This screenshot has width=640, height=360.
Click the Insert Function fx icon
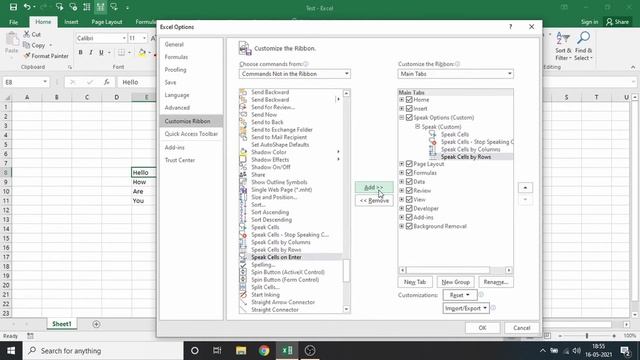click(107, 82)
